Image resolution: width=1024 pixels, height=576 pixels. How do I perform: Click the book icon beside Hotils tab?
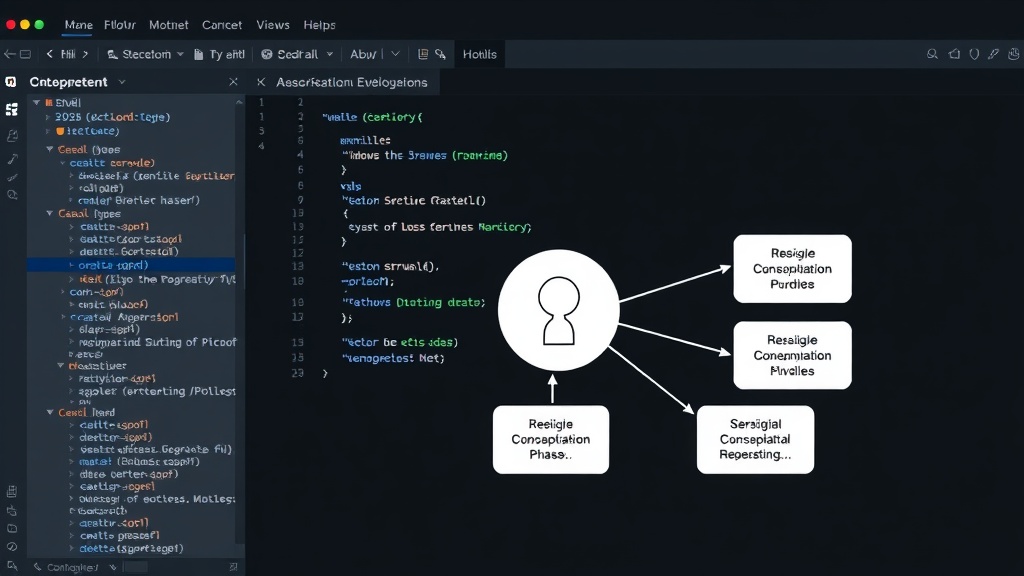[x=423, y=54]
